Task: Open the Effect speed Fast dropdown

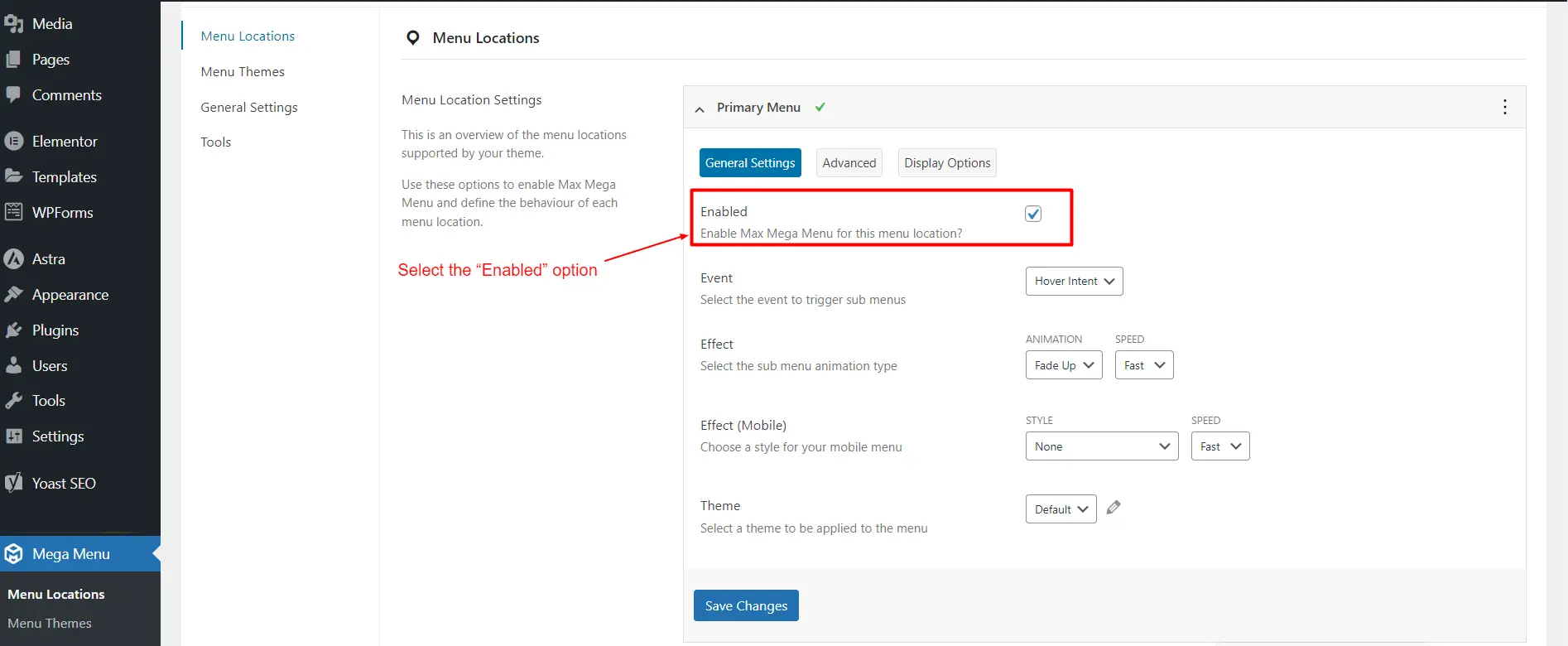Action: (1144, 365)
